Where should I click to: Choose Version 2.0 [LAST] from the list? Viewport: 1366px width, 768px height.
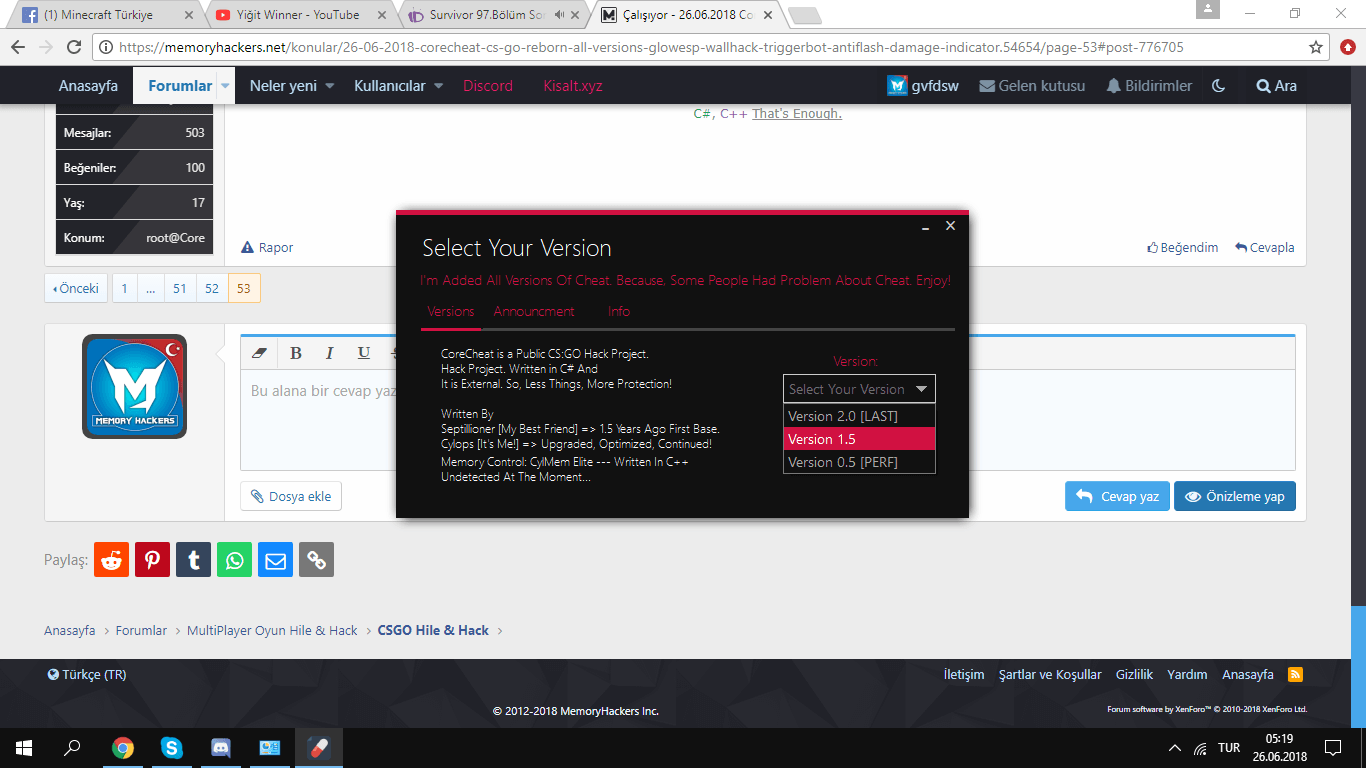[859, 416]
